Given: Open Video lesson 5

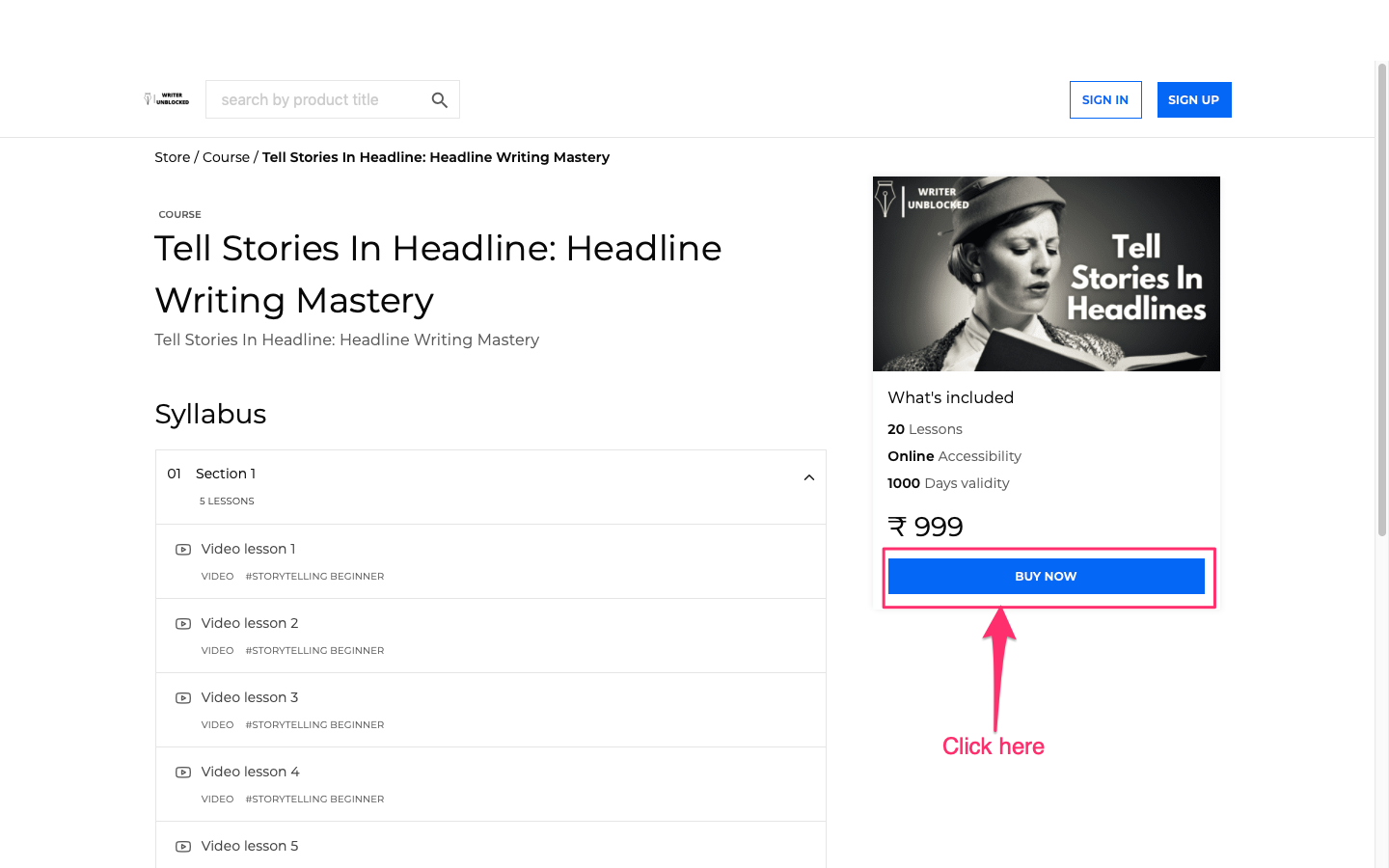Looking at the screenshot, I should pos(250,846).
